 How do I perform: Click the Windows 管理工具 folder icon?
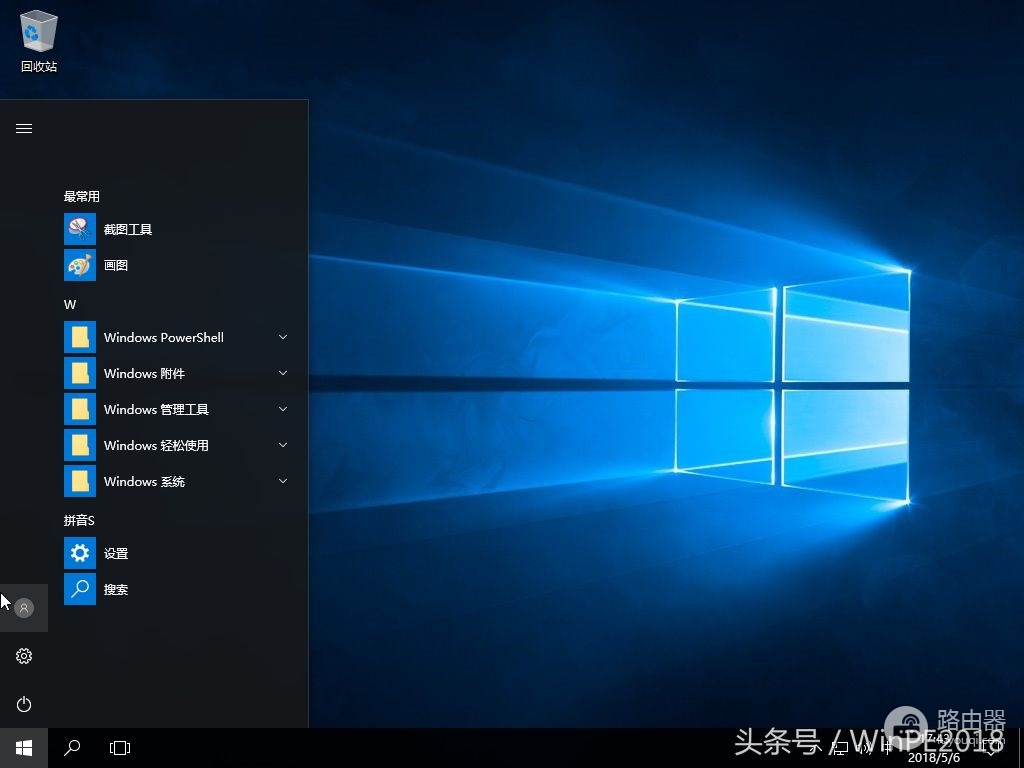(80, 409)
